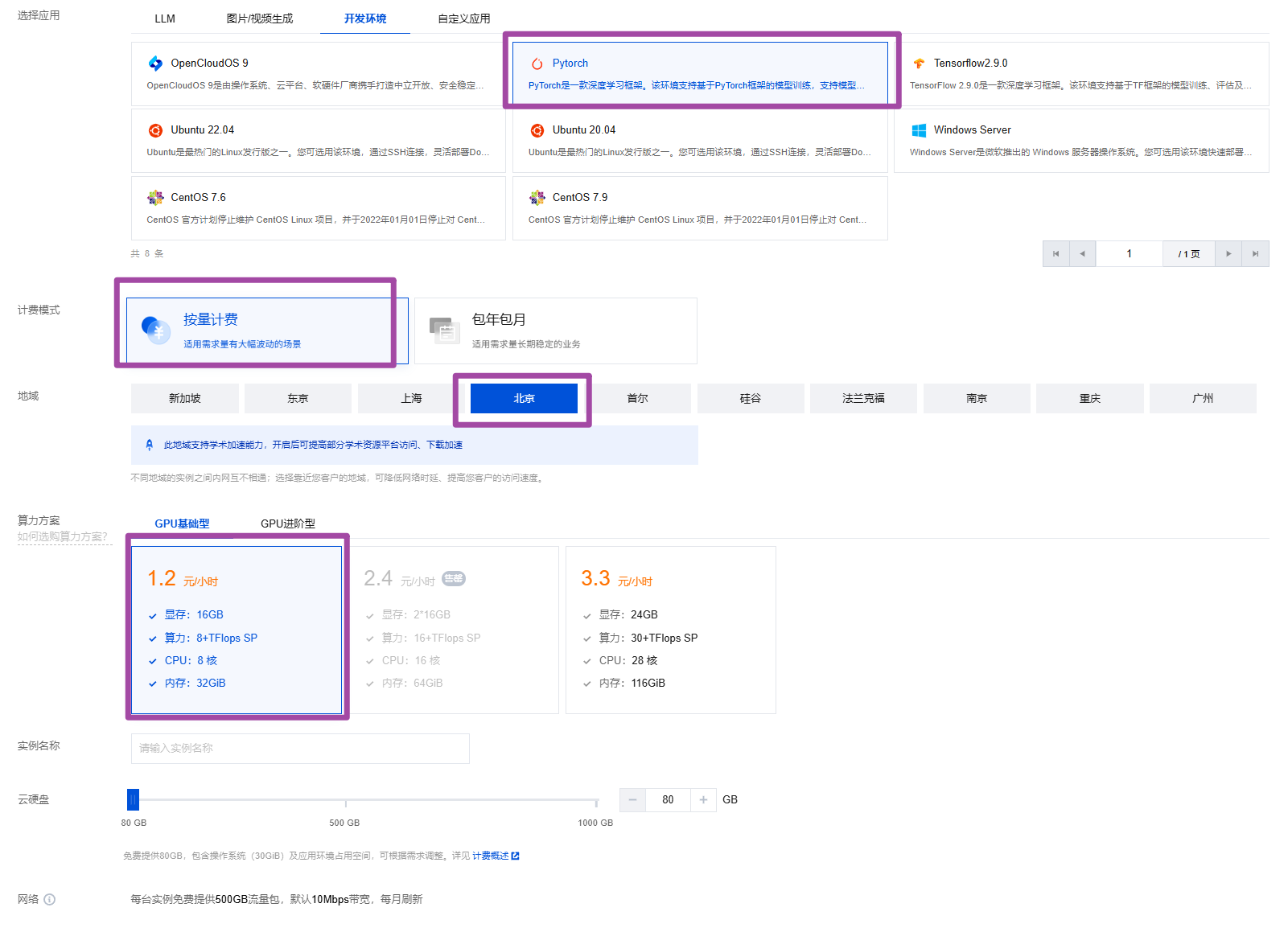The height and width of the screenshot is (928, 1288).
Task: Click the CentOS 7.9 logo icon
Action: [x=537, y=198]
